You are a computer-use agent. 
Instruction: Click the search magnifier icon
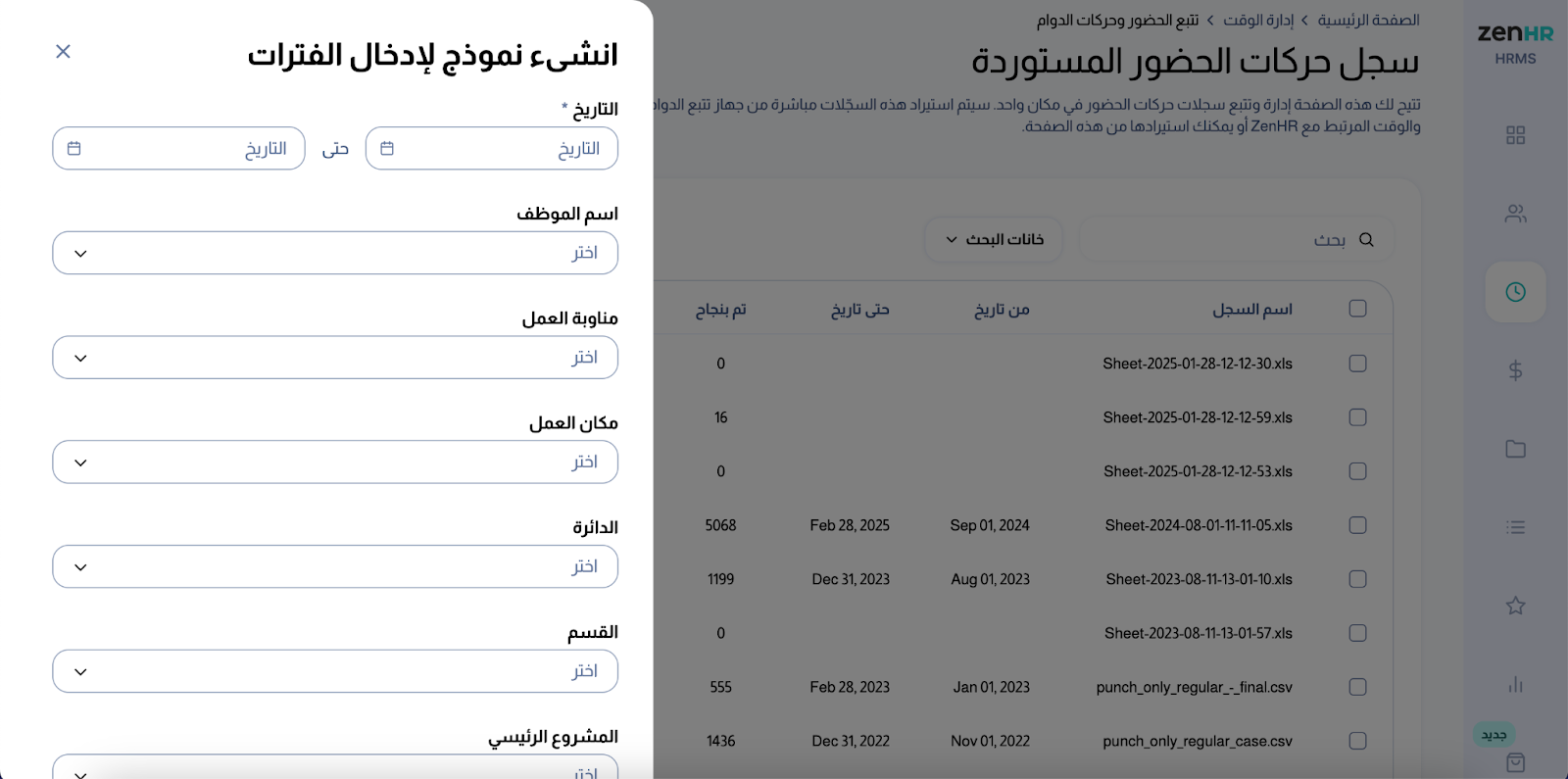1366,239
